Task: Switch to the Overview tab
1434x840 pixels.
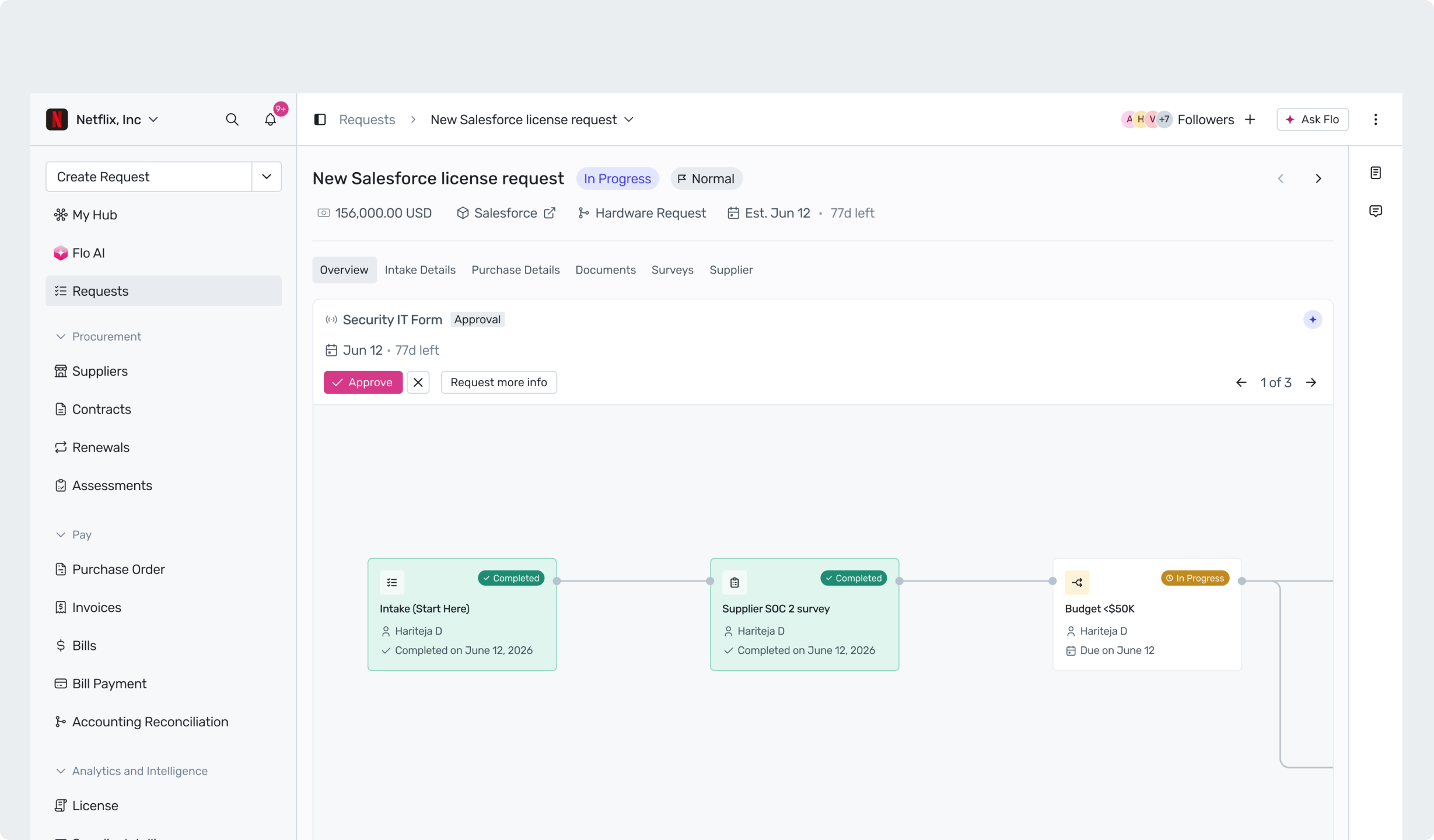Action: point(344,270)
